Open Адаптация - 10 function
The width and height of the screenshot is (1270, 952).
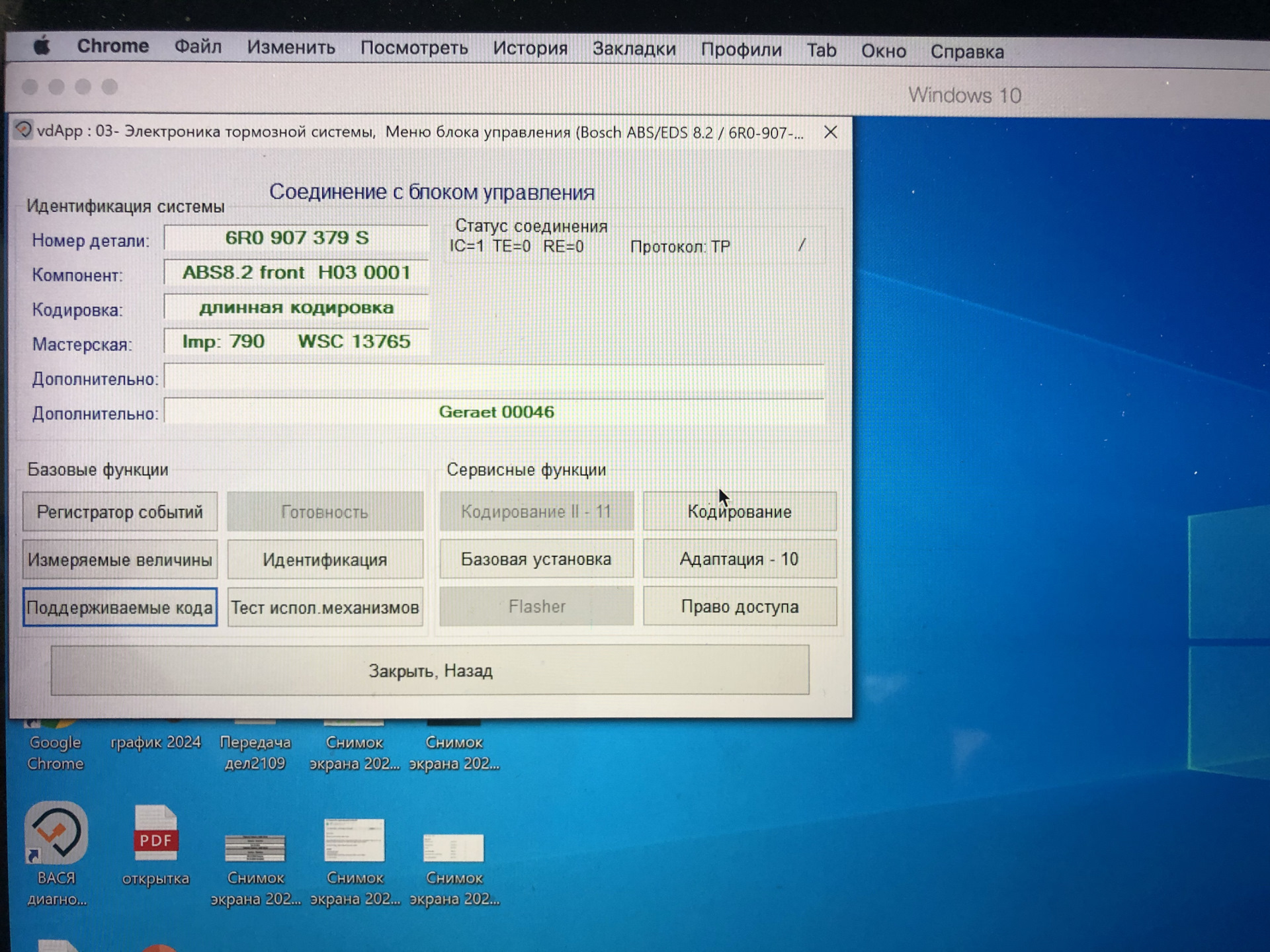pyautogui.click(x=740, y=559)
